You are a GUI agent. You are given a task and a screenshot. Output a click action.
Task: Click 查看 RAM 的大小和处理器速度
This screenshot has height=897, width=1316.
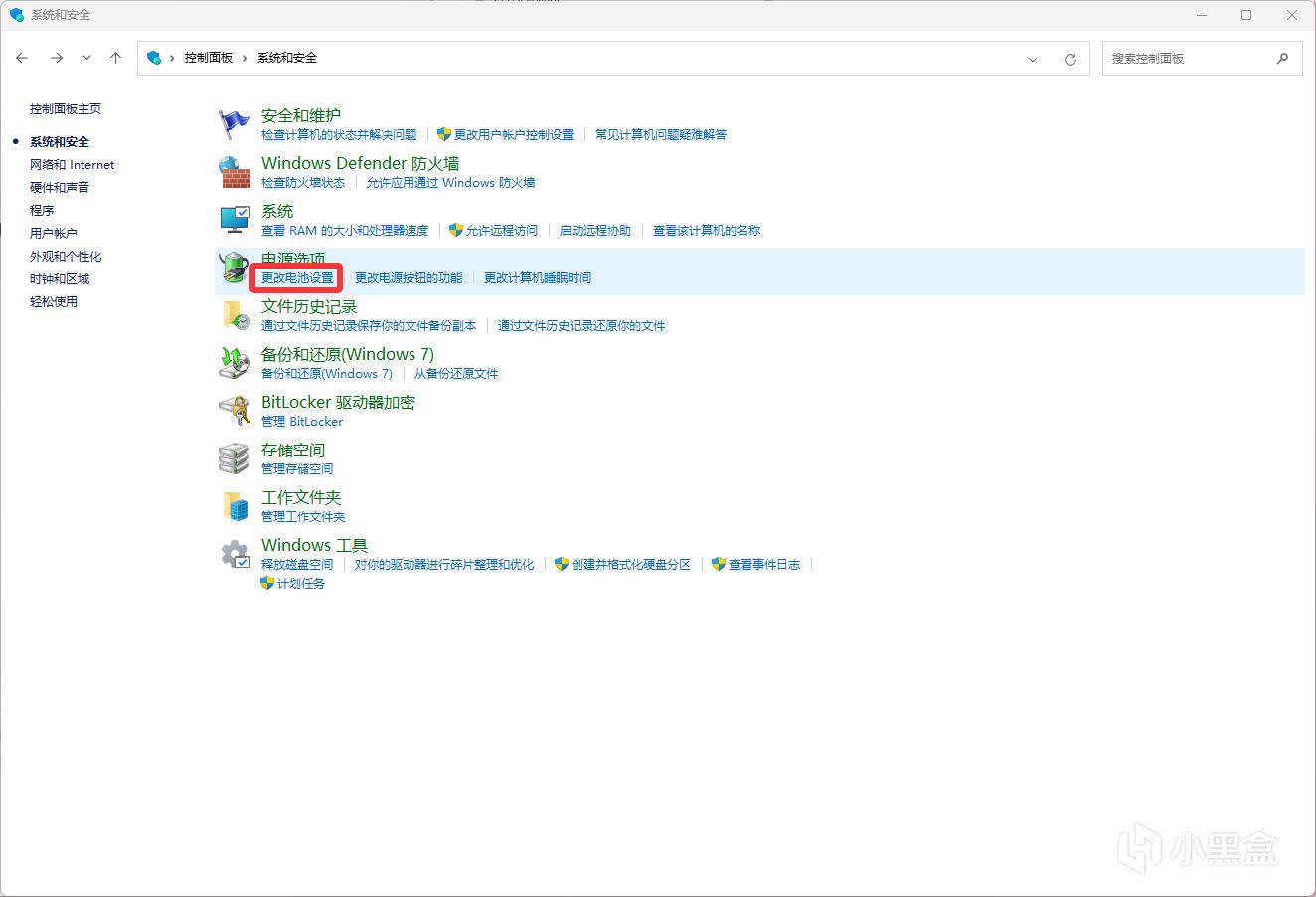pos(345,231)
